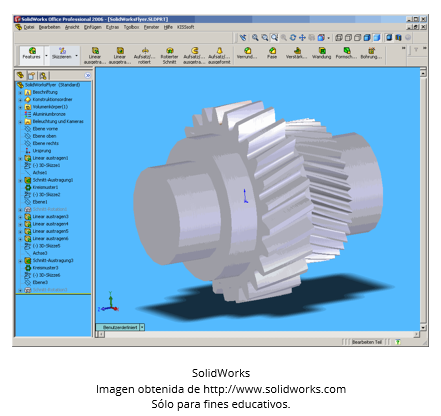The height and width of the screenshot is (416, 441).
Task: Click the filter funnel icon on toolbar
Action: point(416,50)
